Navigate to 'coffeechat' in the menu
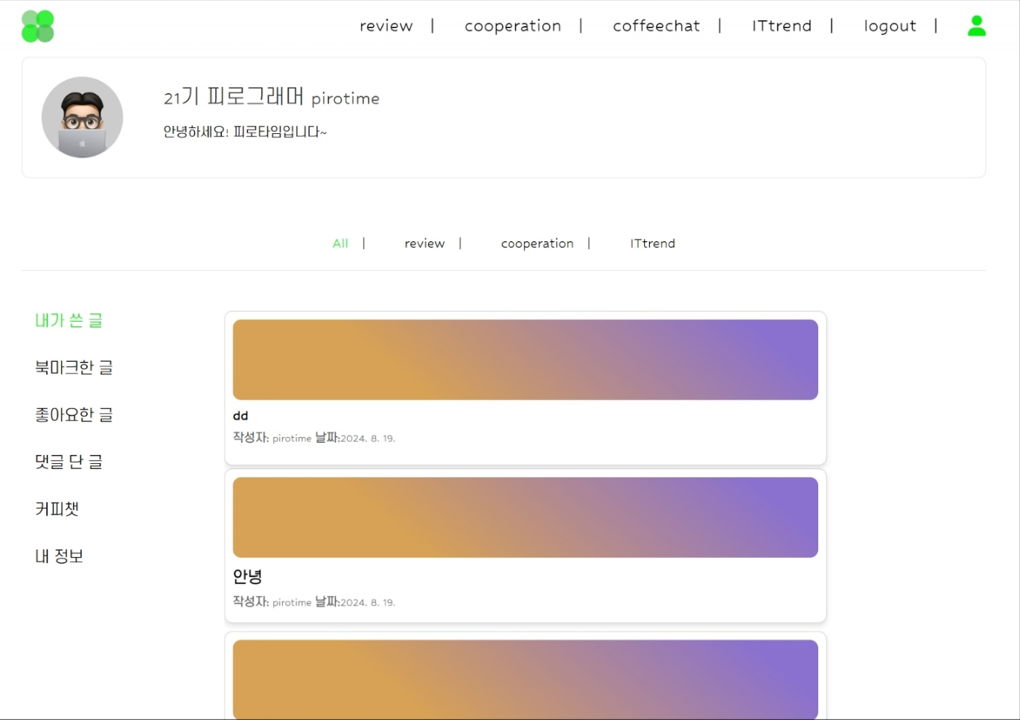 [656, 26]
